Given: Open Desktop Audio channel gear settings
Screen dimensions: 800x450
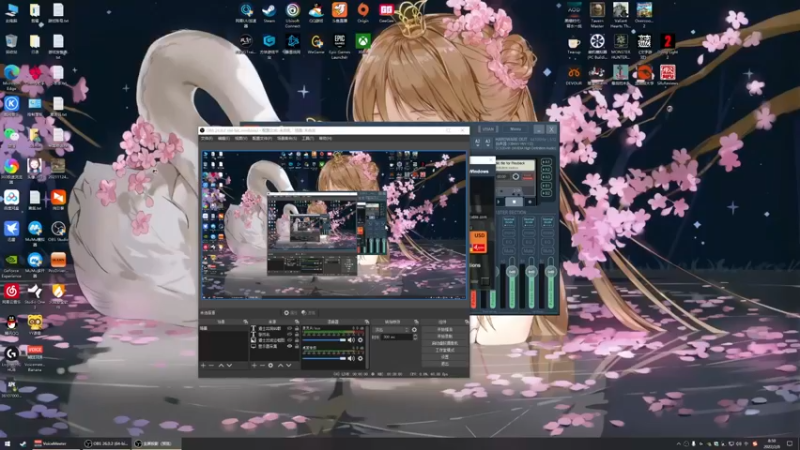Looking at the screenshot, I should click(360, 358).
